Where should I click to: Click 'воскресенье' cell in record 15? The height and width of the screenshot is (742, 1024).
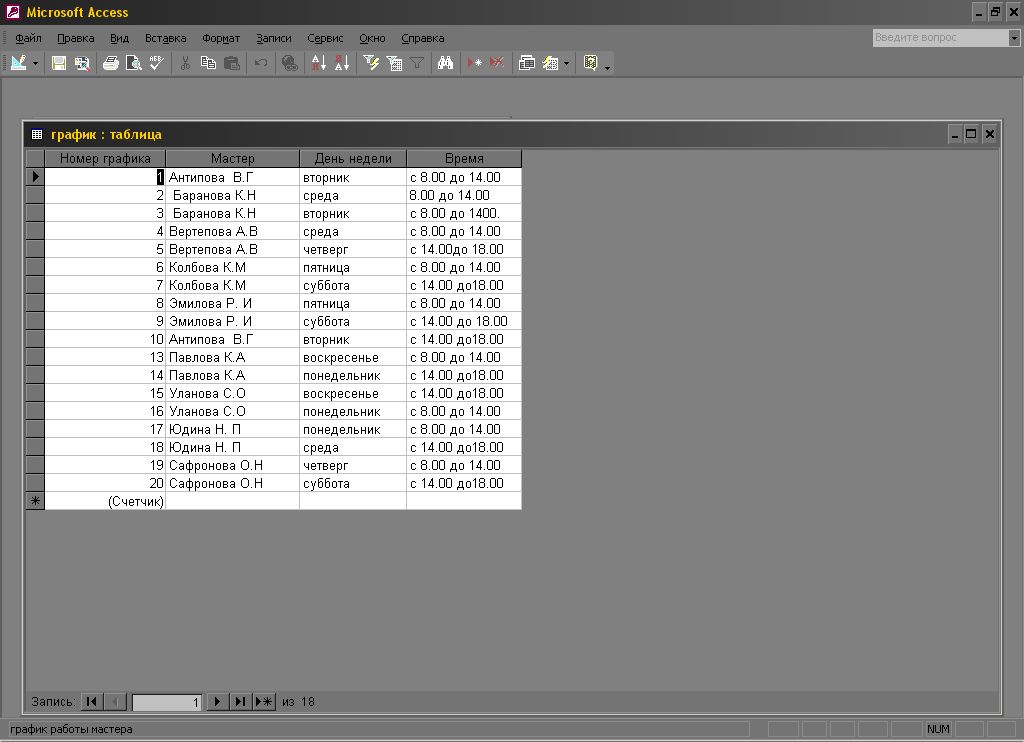[353, 393]
